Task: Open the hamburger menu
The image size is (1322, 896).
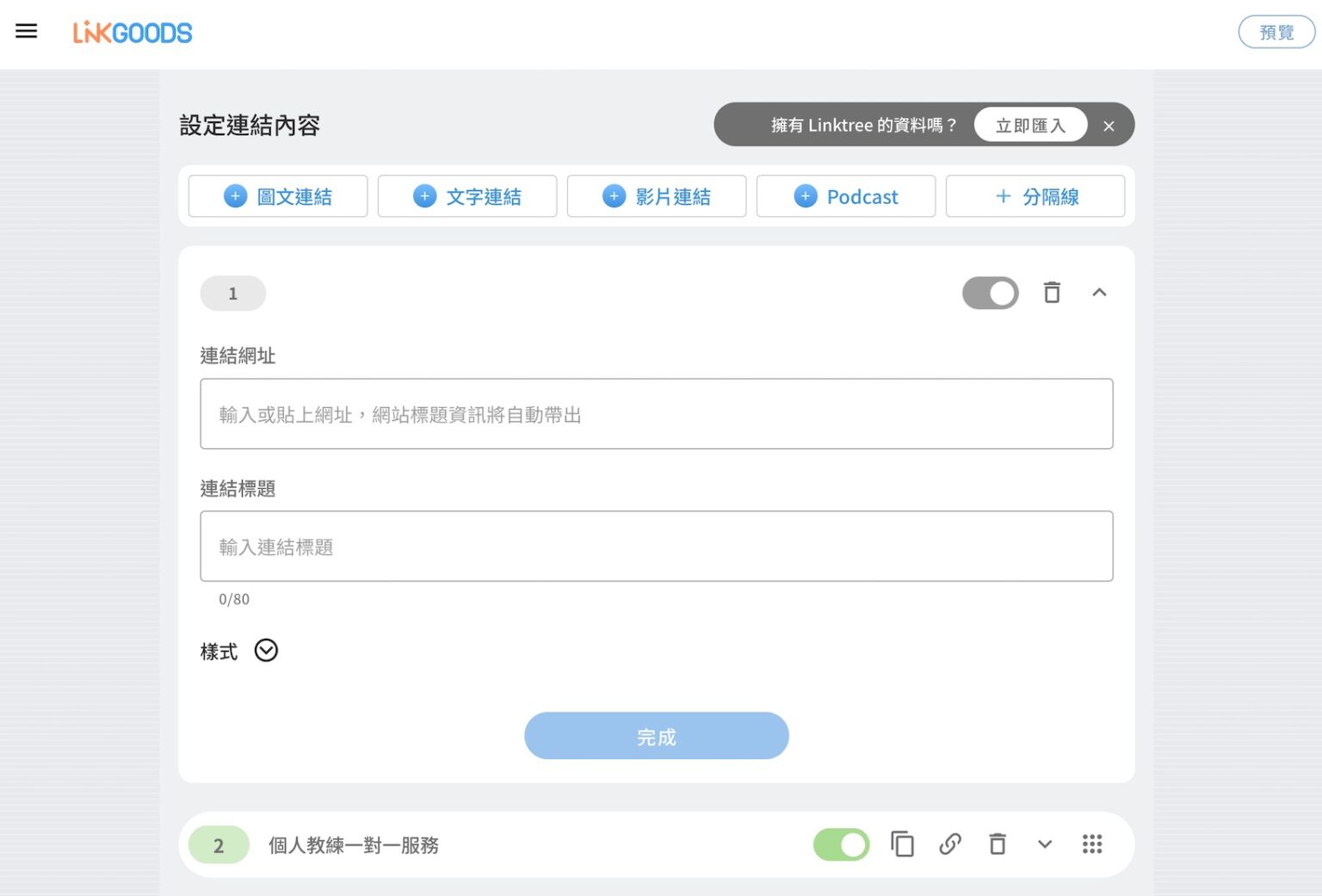Action: tap(27, 31)
